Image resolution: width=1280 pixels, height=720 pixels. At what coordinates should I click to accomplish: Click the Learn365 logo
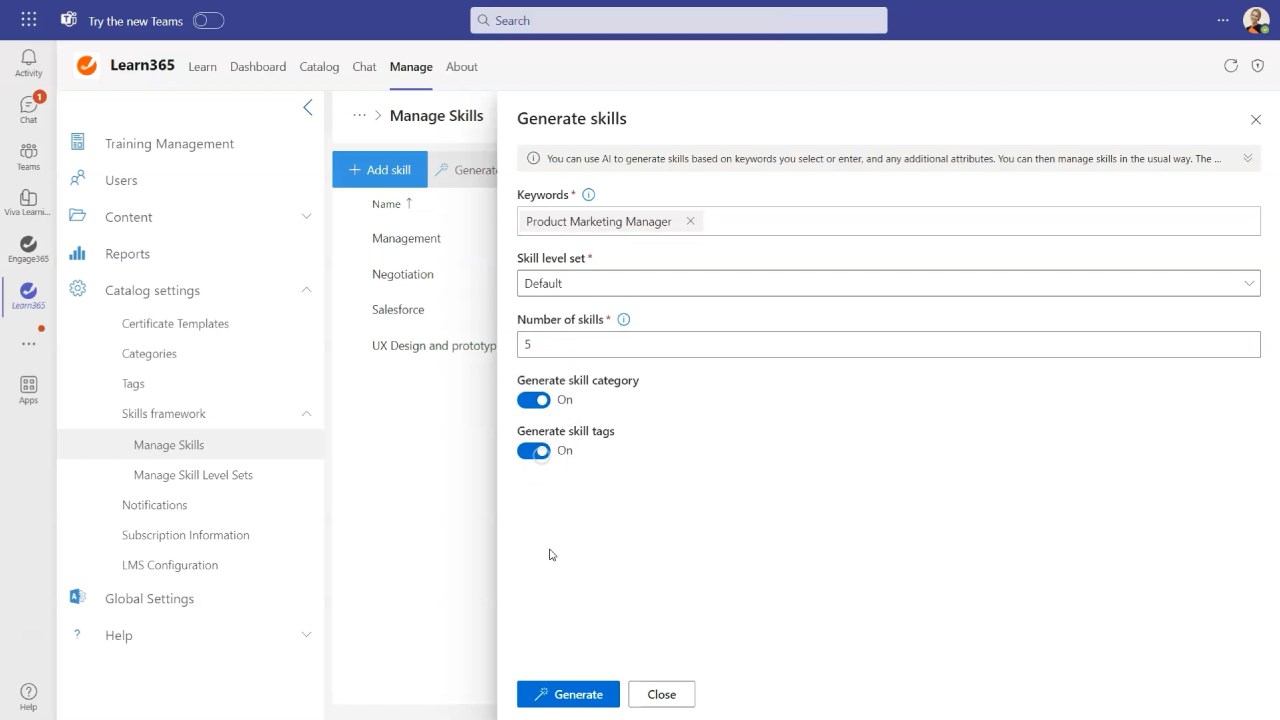[x=87, y=66]
